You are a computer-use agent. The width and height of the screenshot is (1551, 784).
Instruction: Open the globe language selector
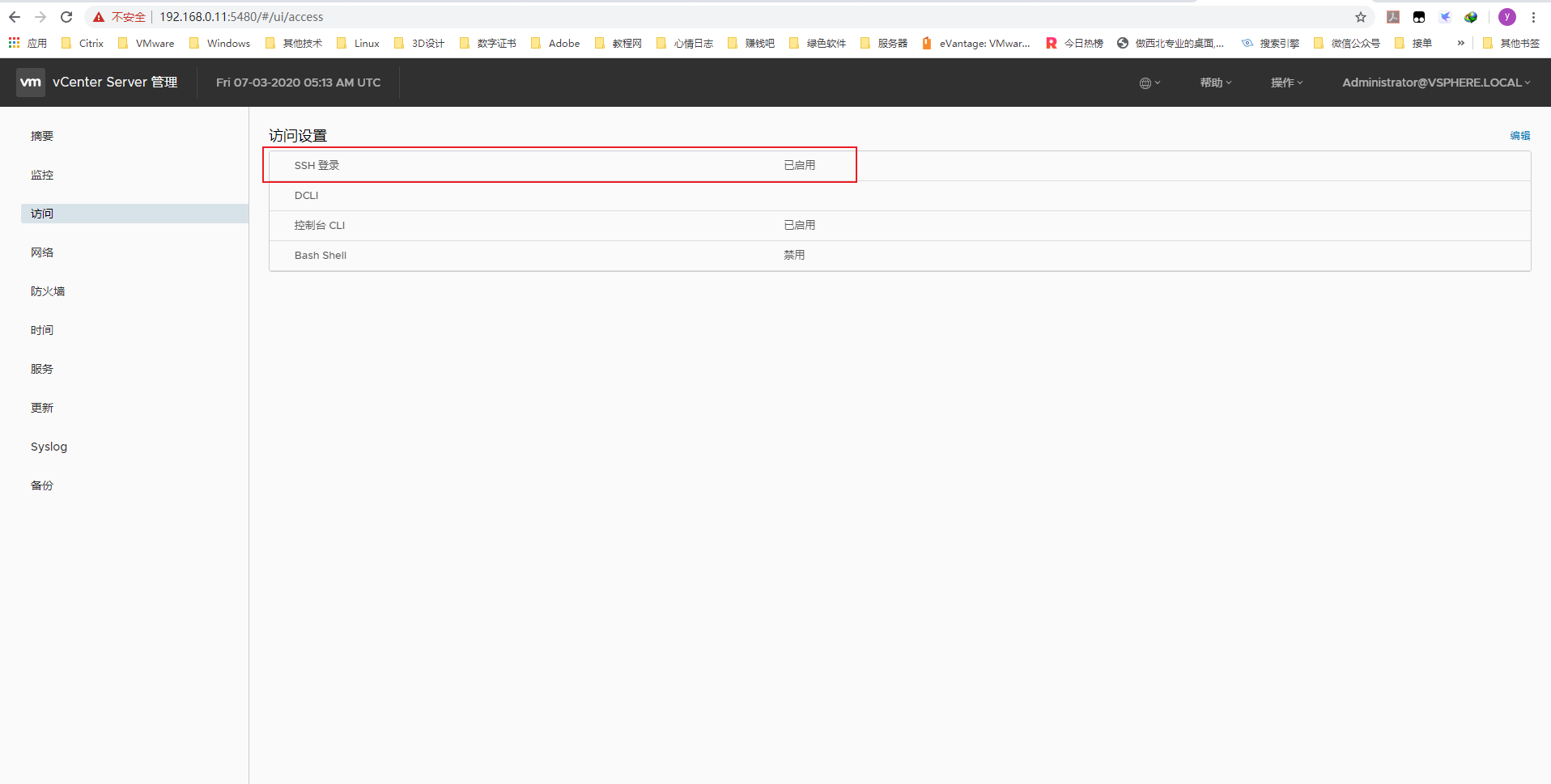(x=1149, y=83)
